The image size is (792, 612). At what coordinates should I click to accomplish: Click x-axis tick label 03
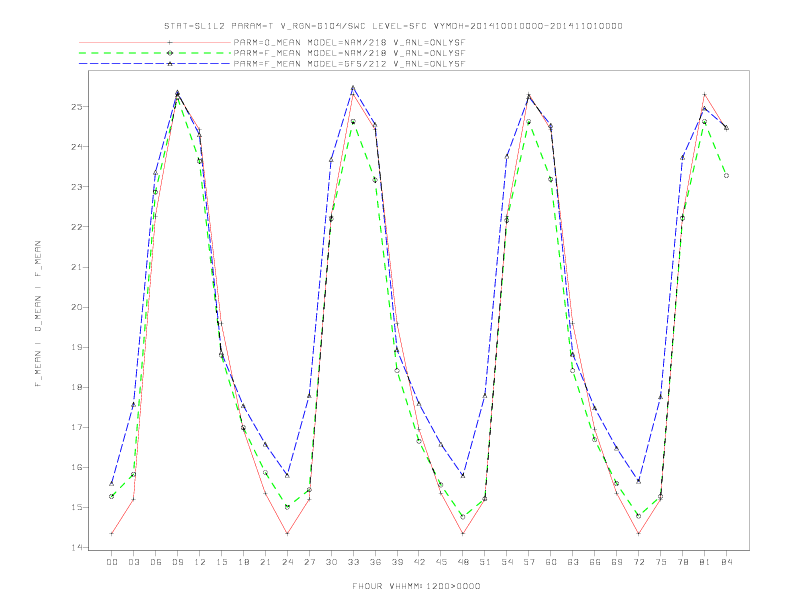[x=133, y=562]
